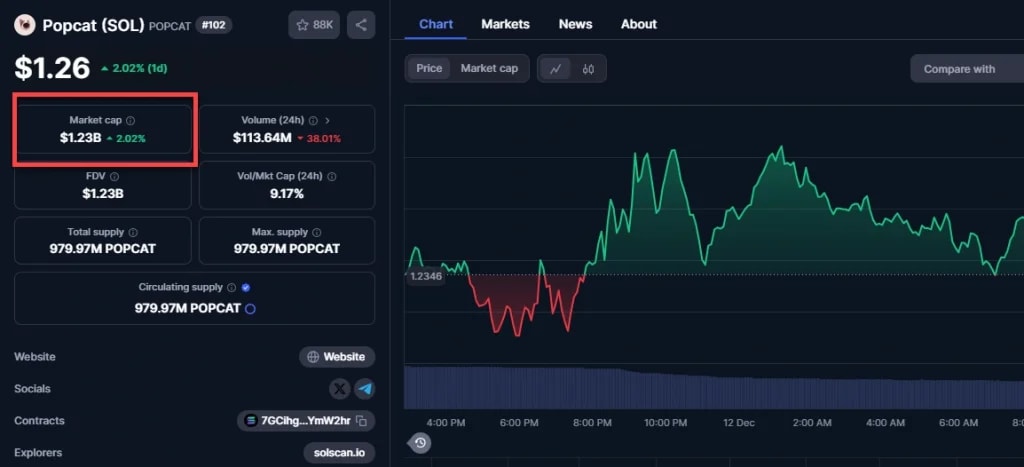Viewport: 1024px width, 467px height.
Task: Click the circulating supply progress circle
Action: (250, 309)
